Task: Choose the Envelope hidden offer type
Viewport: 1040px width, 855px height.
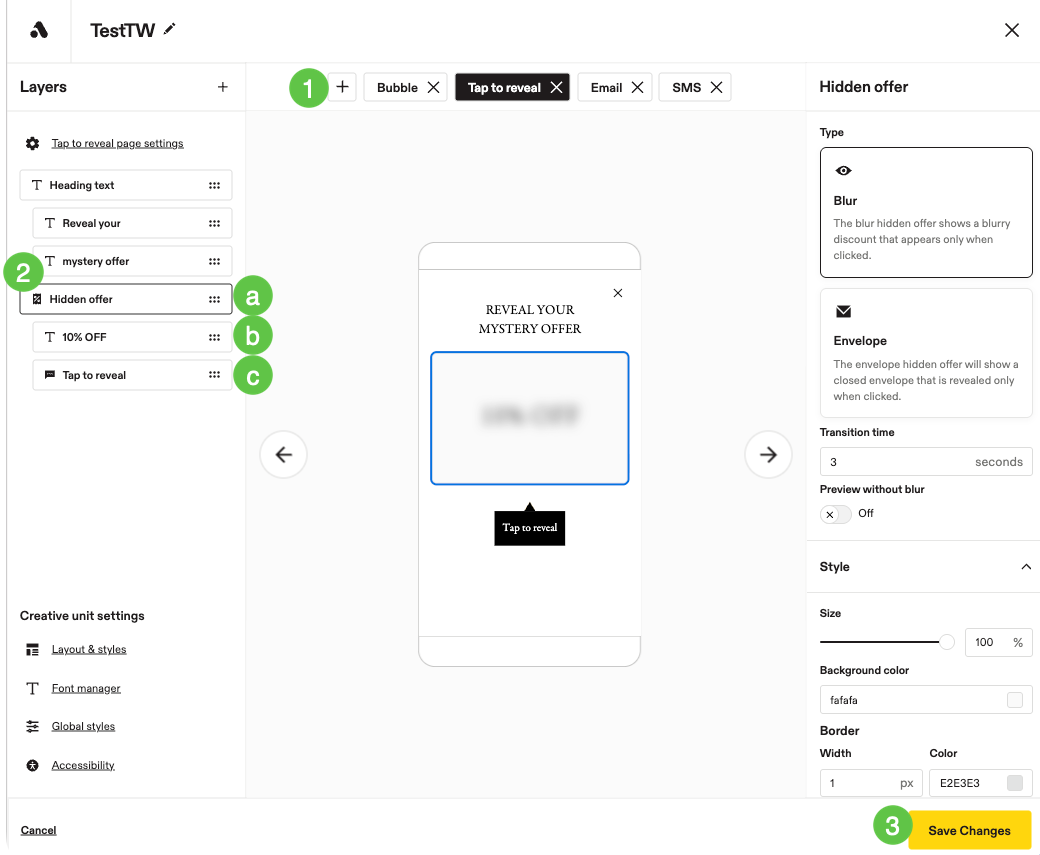Action: [x=926, y=353]
